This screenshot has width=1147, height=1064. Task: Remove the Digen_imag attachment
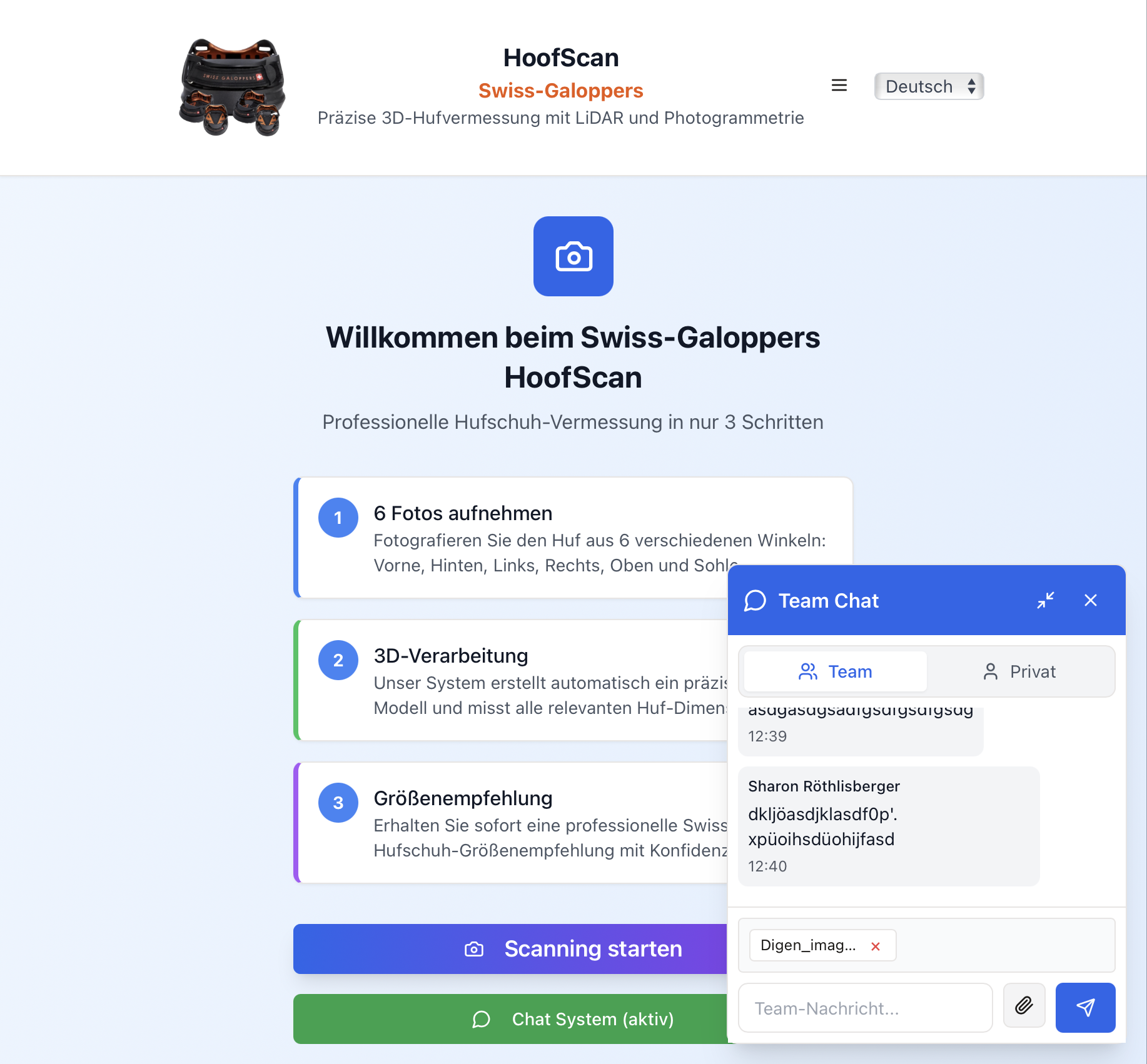pos(876,946)
